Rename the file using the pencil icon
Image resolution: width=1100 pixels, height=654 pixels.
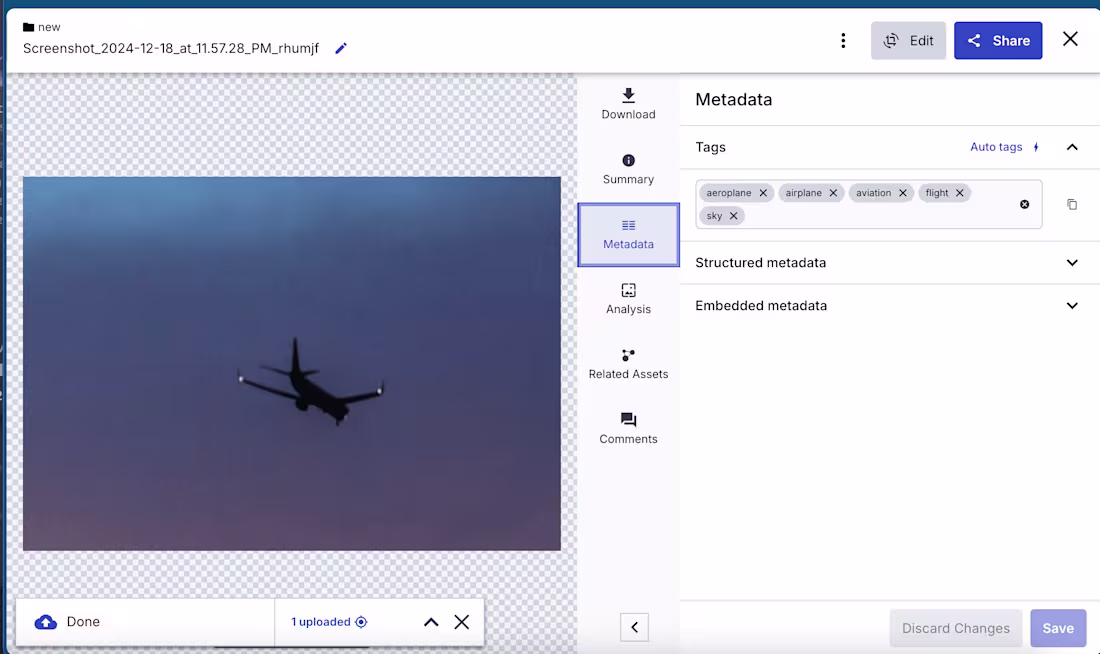coord(340,47)
